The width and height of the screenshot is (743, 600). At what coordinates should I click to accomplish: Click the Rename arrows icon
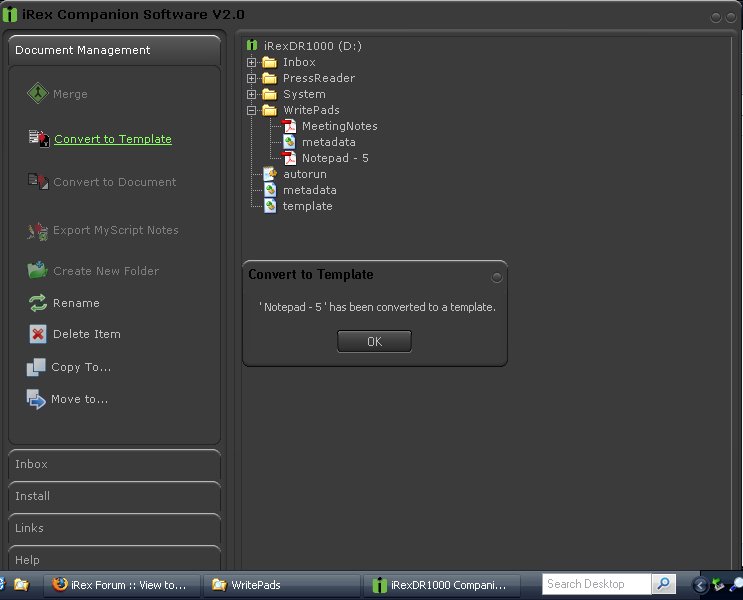(x=38, y=303)
